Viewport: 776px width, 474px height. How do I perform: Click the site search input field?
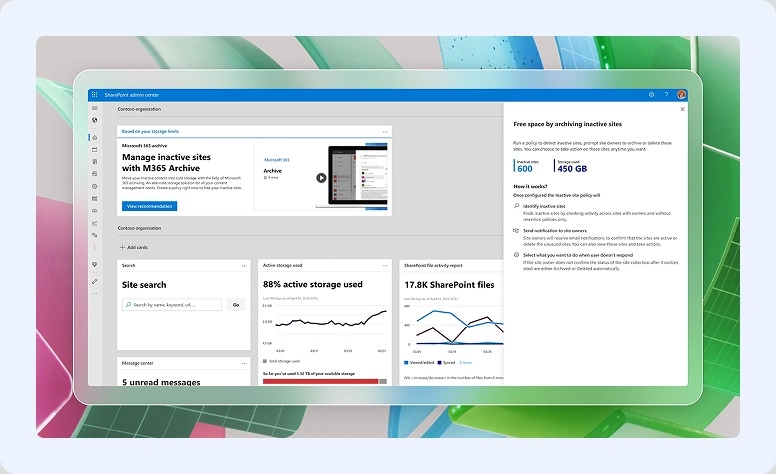[x=172, y=305]
